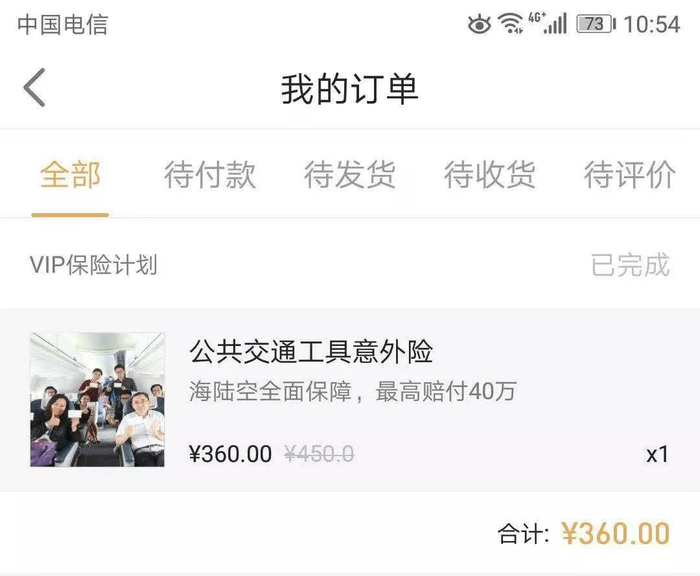
Task: Go to the 待收货 tab
Action: pos(490,175)
